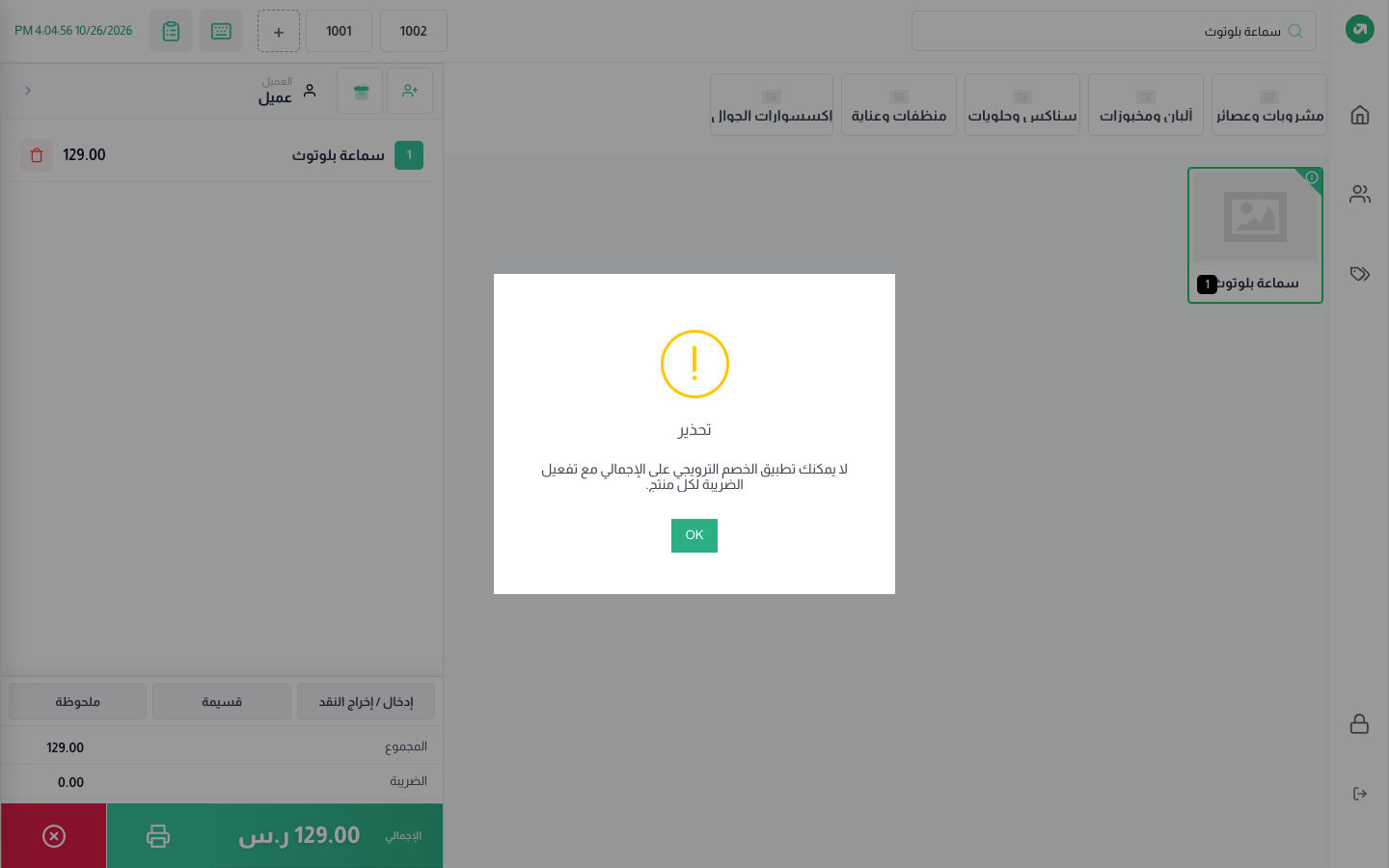Click the ملحوظة note button
The image size is (1389, 868).
(78, 701)
